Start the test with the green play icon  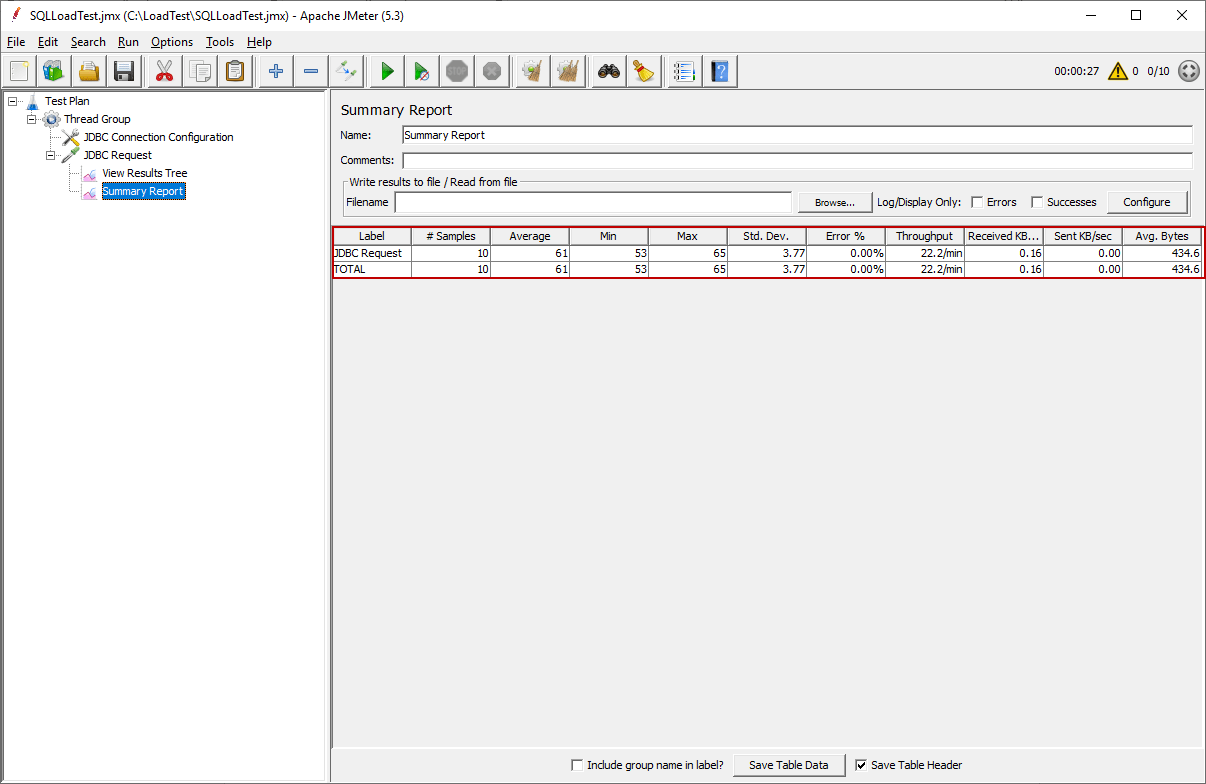[x=387, y=71]
